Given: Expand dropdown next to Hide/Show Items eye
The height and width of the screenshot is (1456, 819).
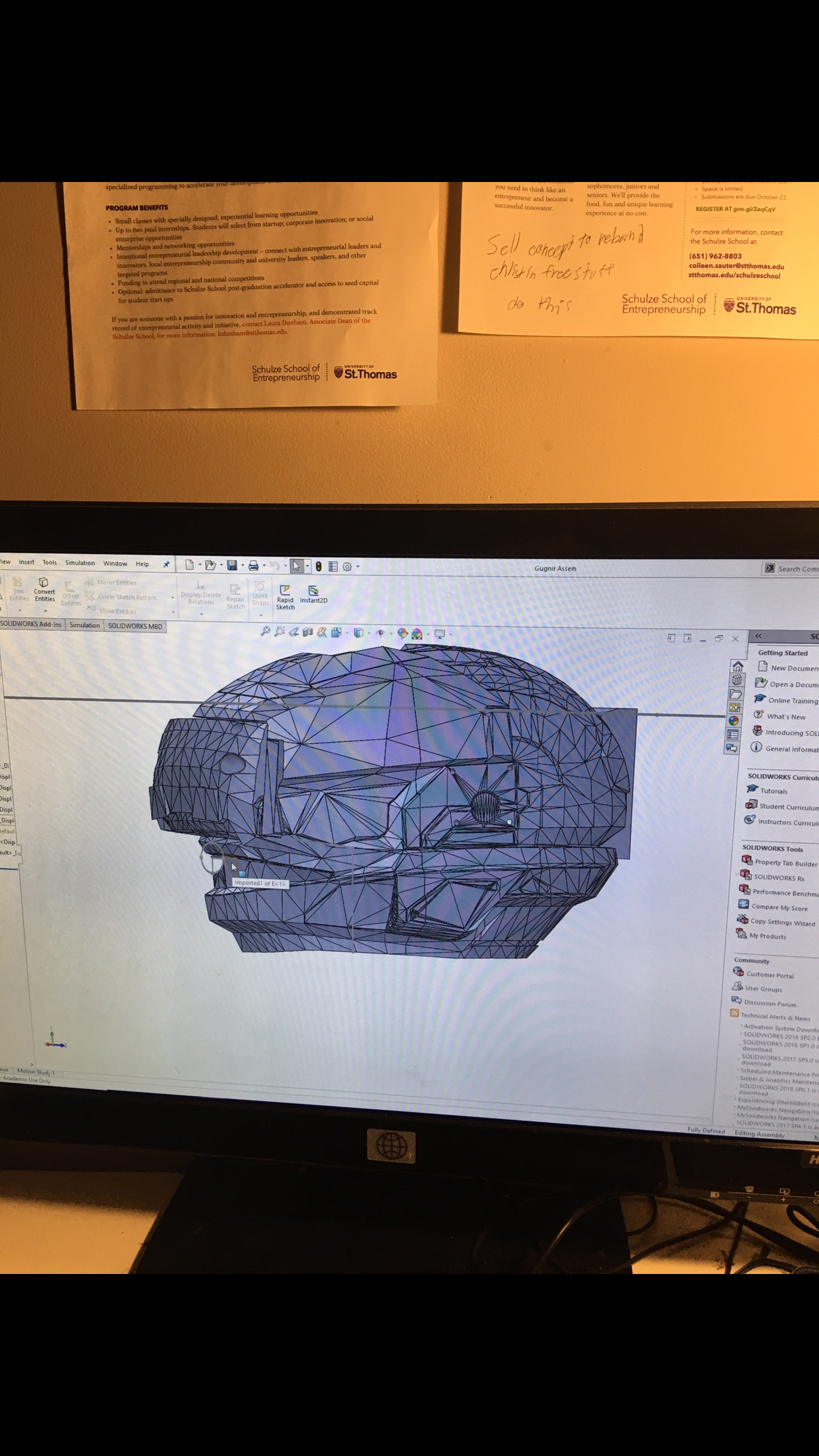Looking at the screenshot, I should [x=391, y=634].
